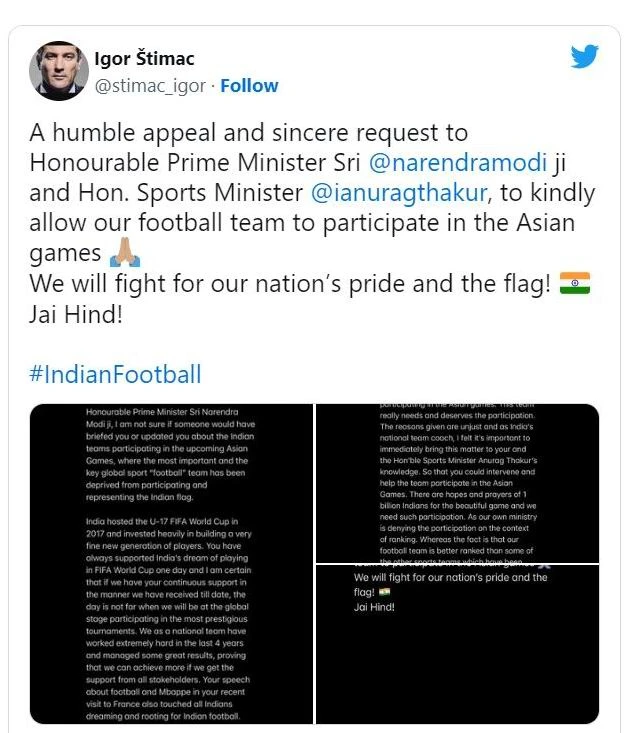Screen dimensions: 624x733
Task: Open the top-right attached image
Action: [457, 482]
